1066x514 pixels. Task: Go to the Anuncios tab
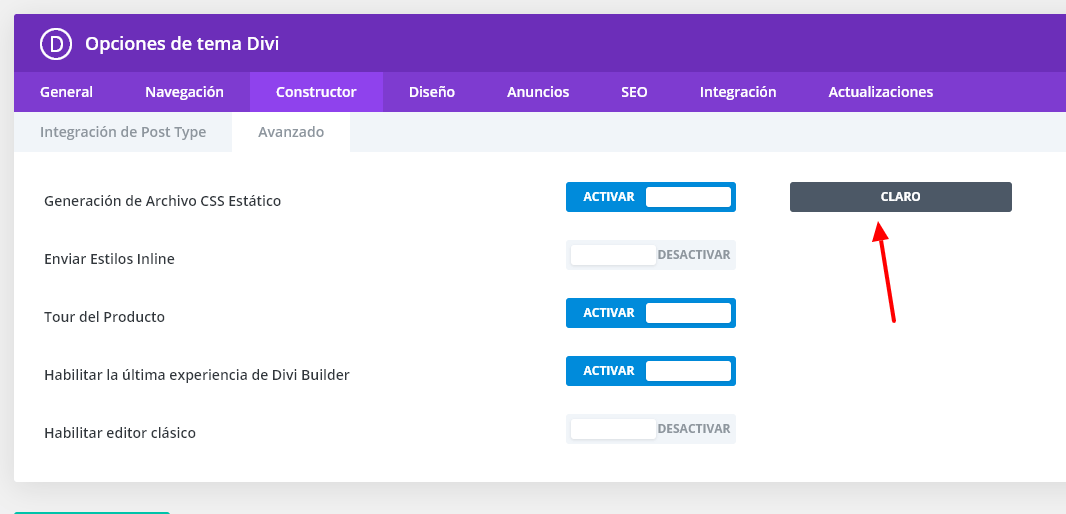[538, 92]
